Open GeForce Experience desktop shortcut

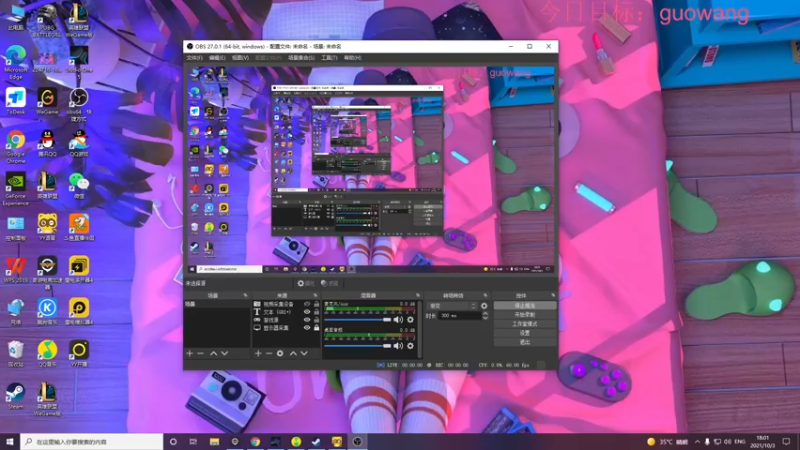click(16, 189)
